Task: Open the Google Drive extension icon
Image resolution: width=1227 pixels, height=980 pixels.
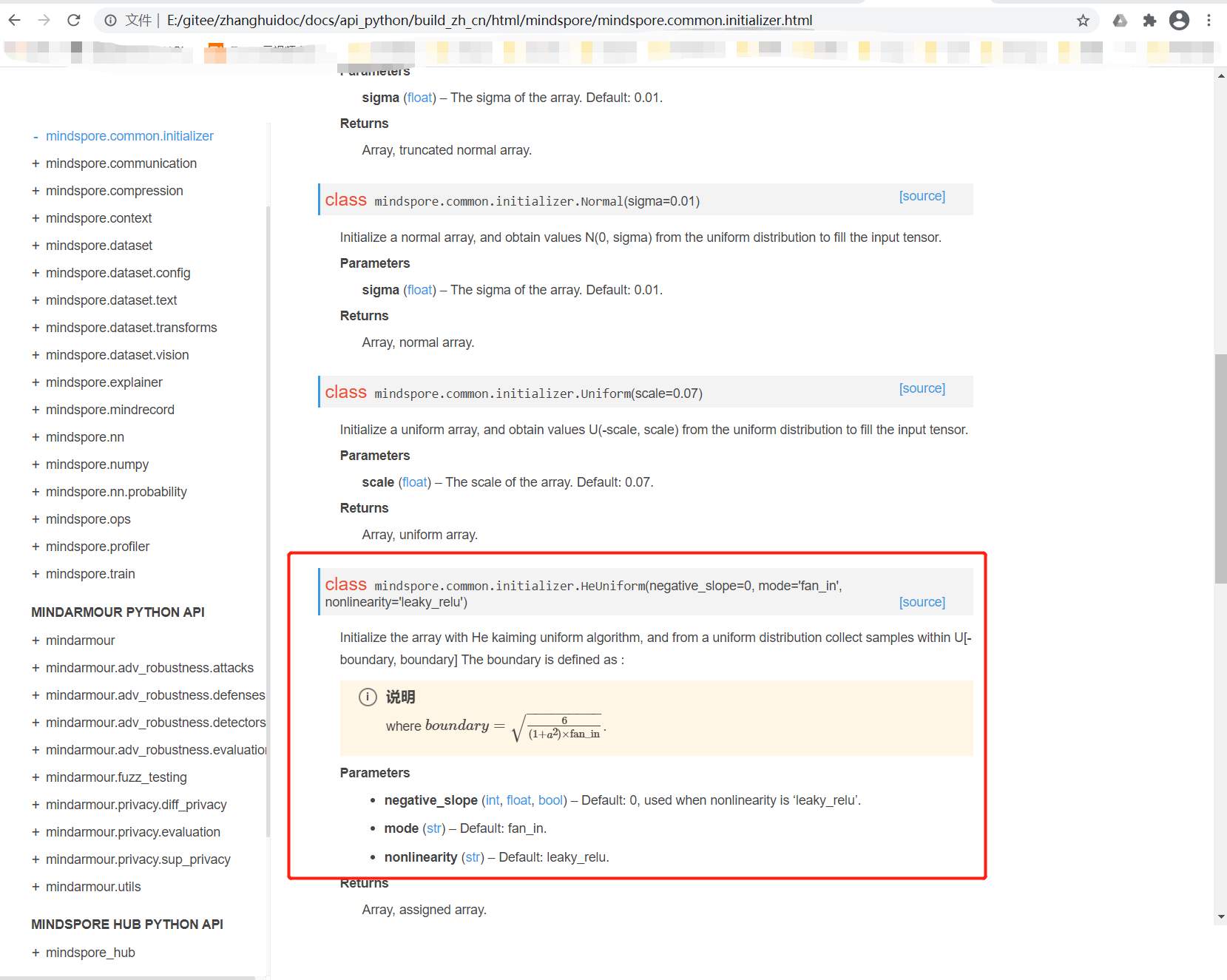Action: (x=1120, y=21)
